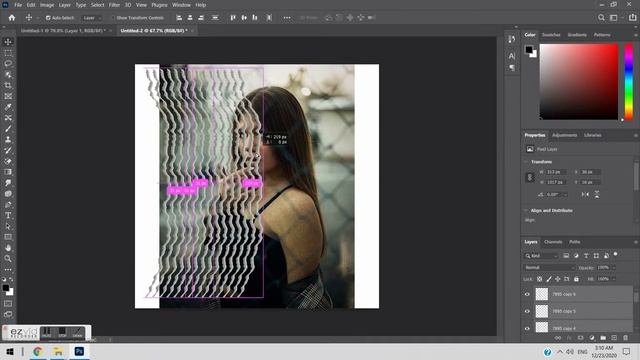Collapse the Align and Distribute section
The width and height of the screenshot is (640, 360).
pyautogui.click(x=526, y=211)
